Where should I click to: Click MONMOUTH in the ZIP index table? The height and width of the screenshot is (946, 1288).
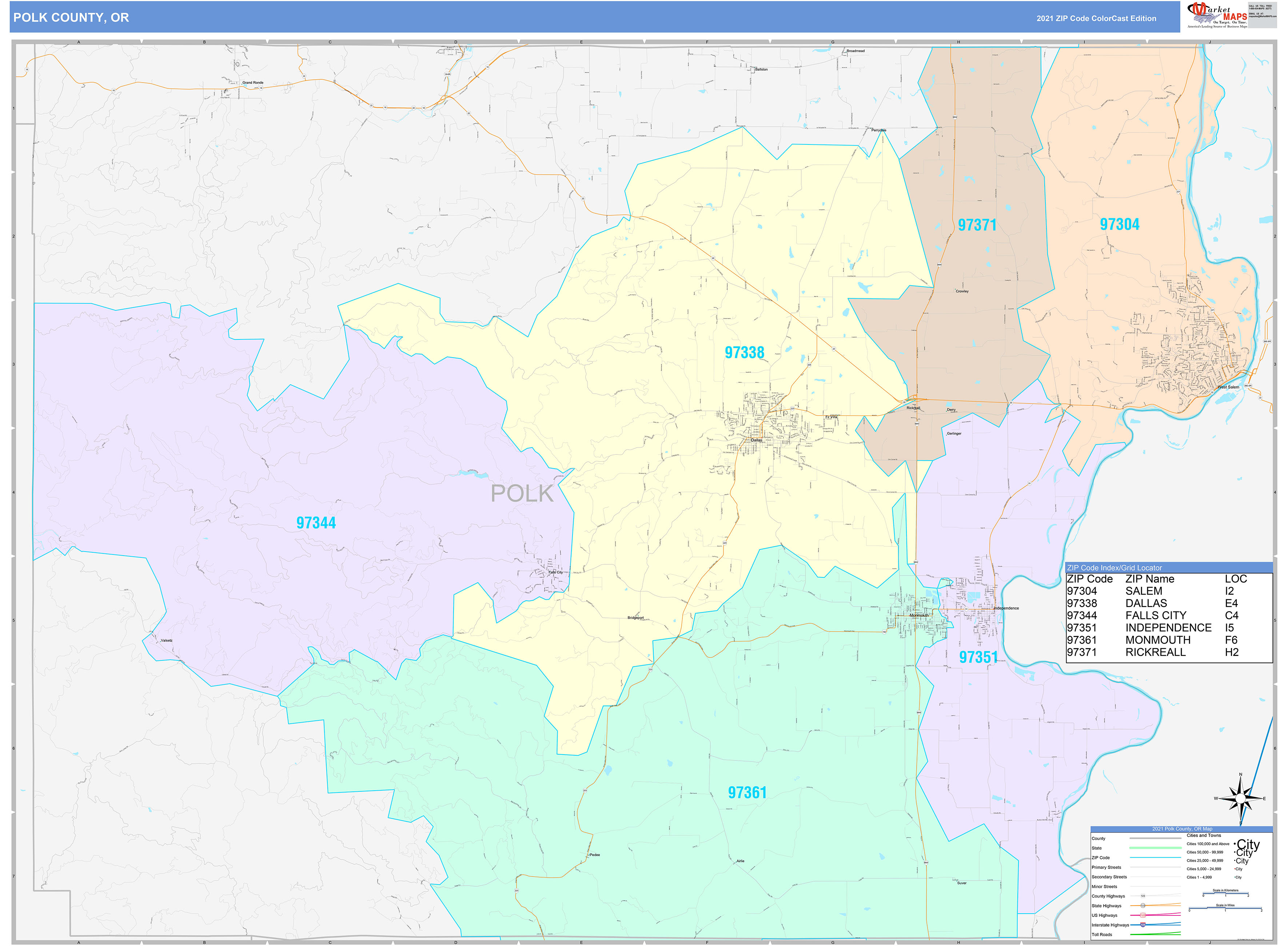click(1158, 640)
